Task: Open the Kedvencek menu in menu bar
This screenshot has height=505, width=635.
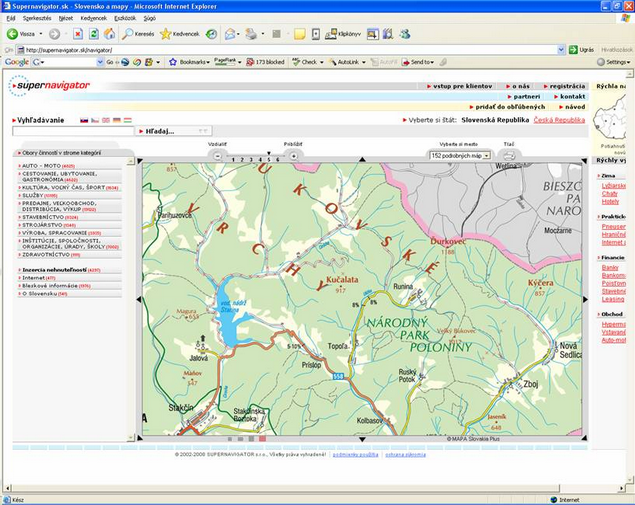Action: pyautogui.click(x=94, y=18)
